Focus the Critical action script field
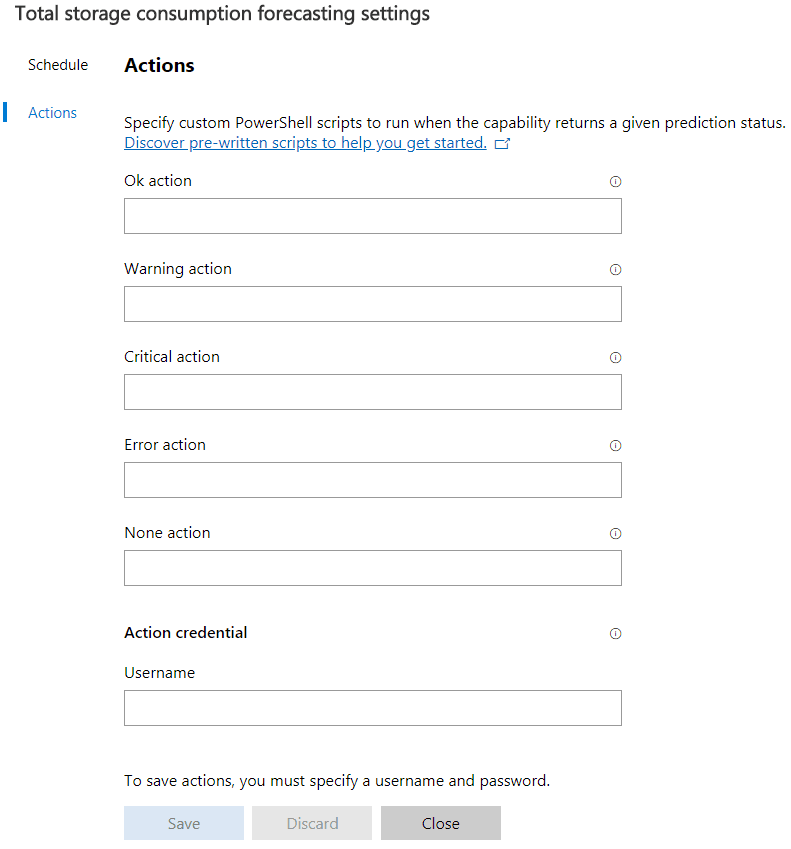Image resolution: width=791 pixels, height=849 pixels. [372, 392]
